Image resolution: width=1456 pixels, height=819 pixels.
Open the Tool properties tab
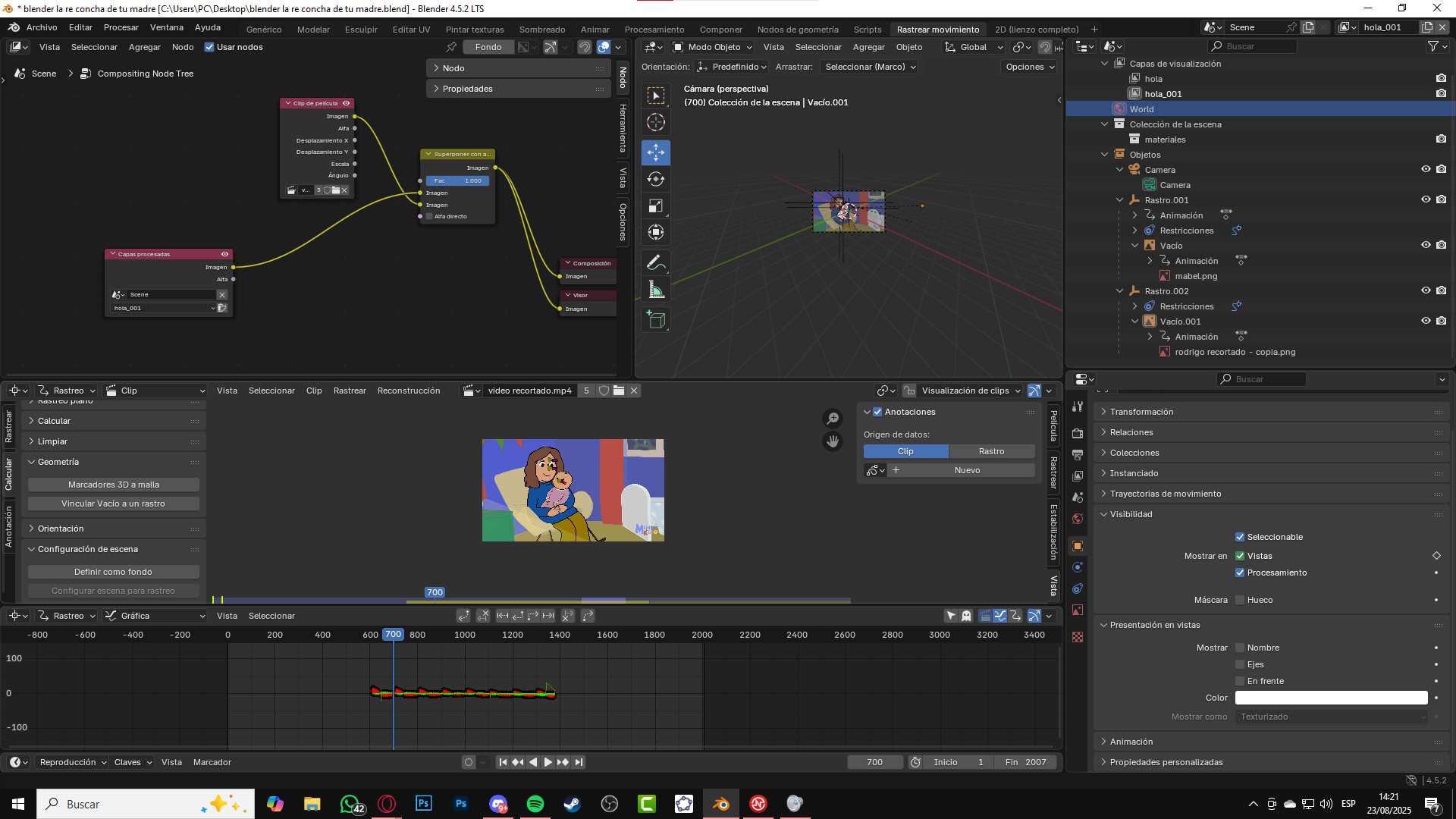tap(1078, 406)
